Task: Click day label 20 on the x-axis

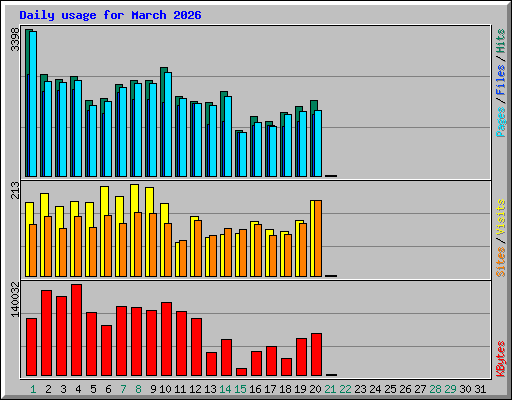Action: coord(315,389)
